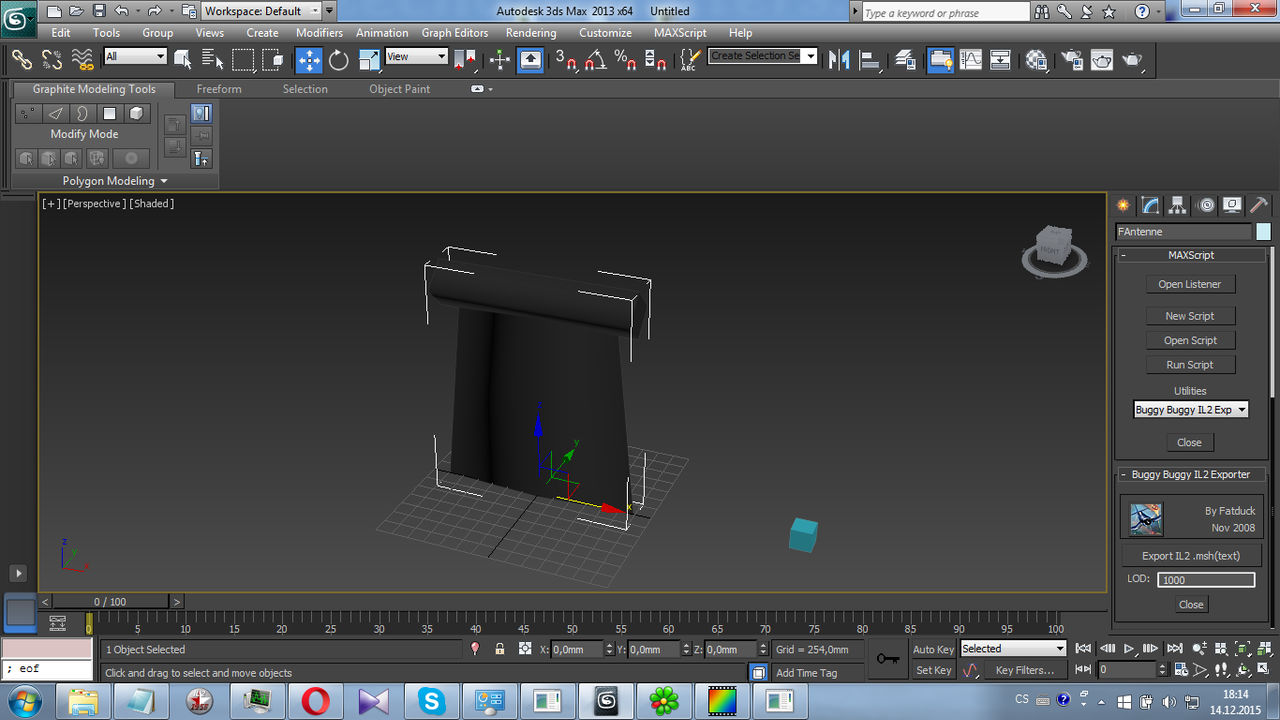The width and height of the screenshot is (1280, 720).
Task: Open the Modifiers menu
Action: [x=320, y=33]
